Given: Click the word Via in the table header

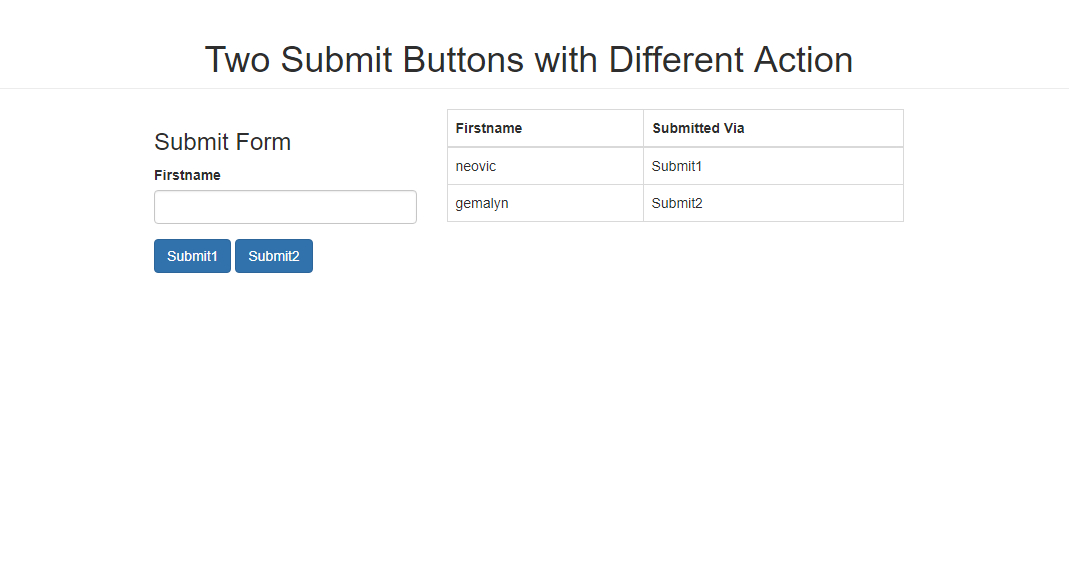Looking at the screenshot, I should [734, 128].
